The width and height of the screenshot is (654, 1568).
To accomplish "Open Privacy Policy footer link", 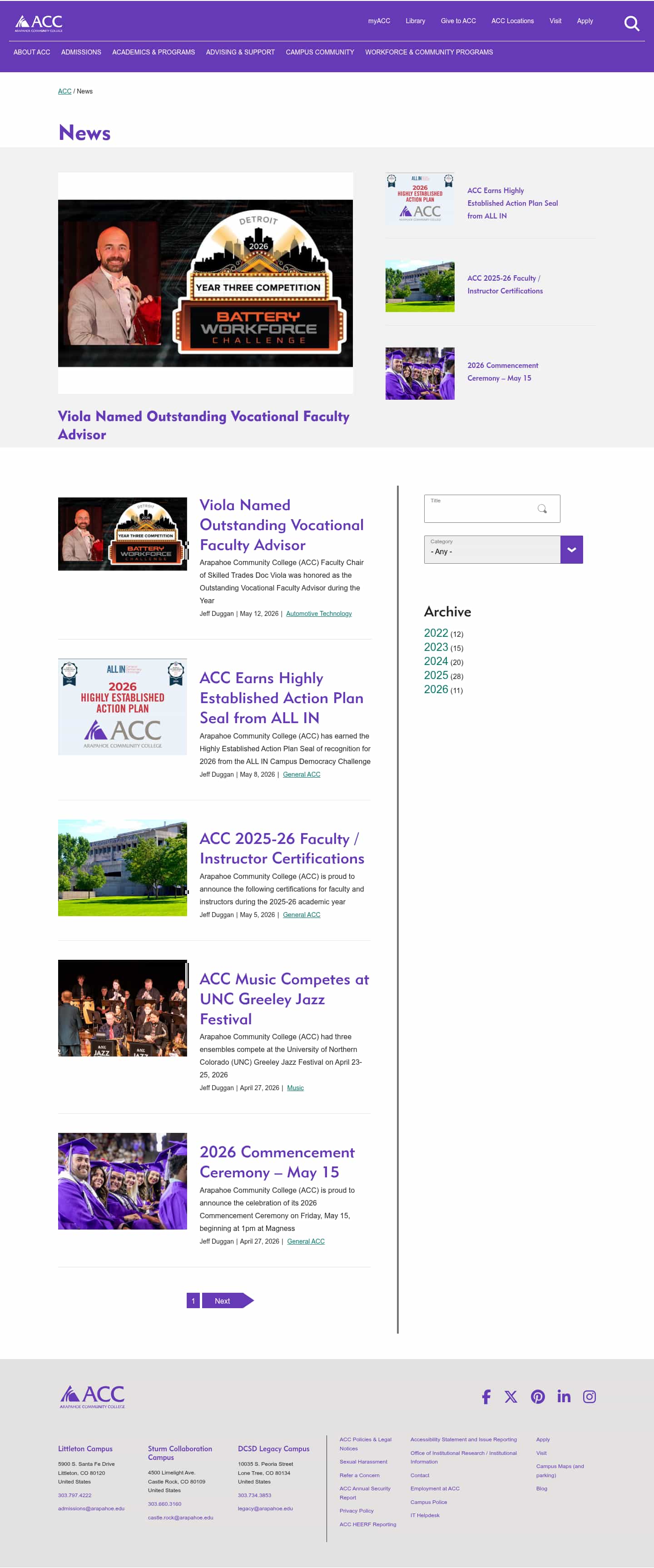I will coord(357,1511).
